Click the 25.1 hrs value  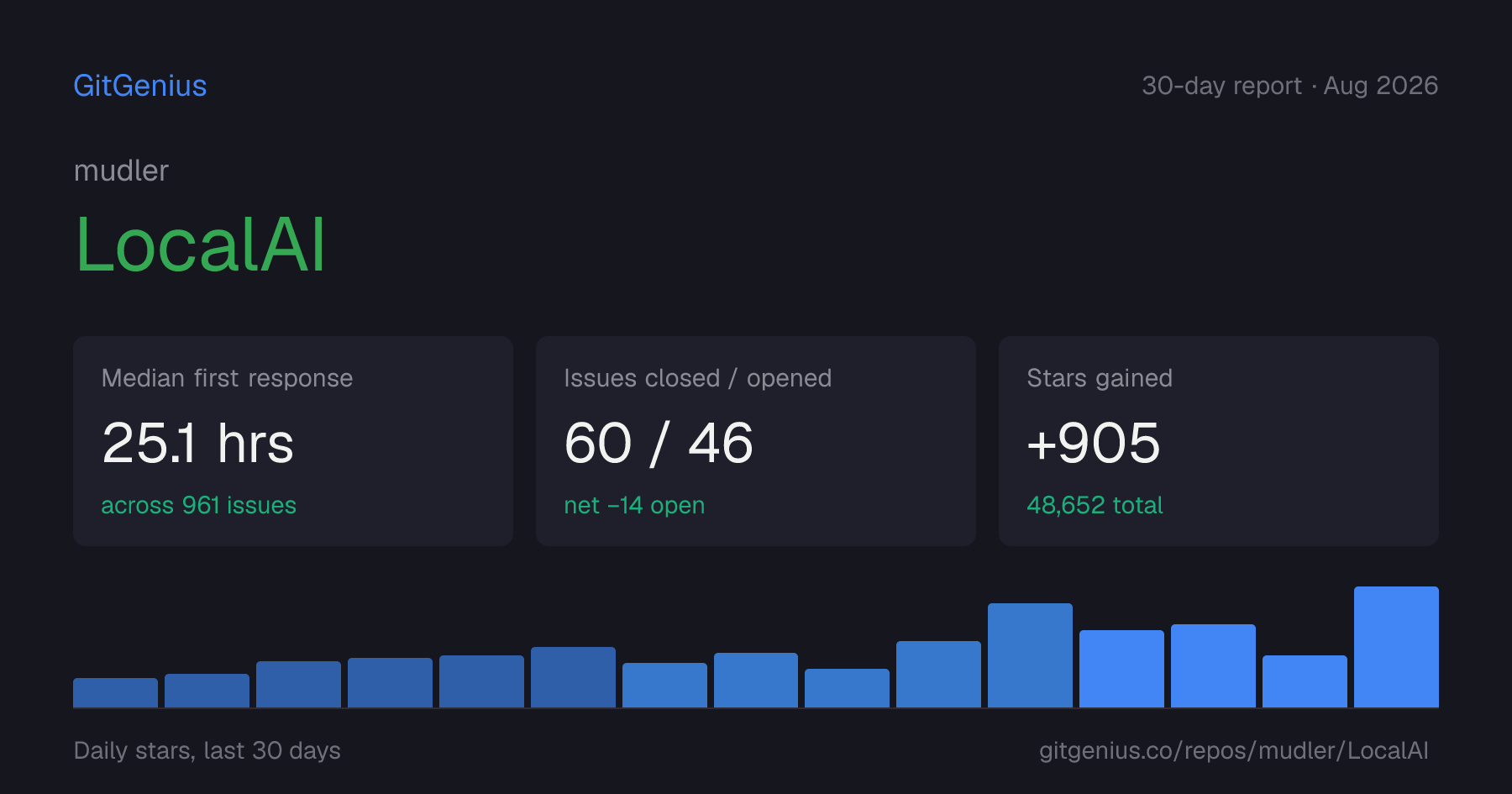tap(197, 443)
